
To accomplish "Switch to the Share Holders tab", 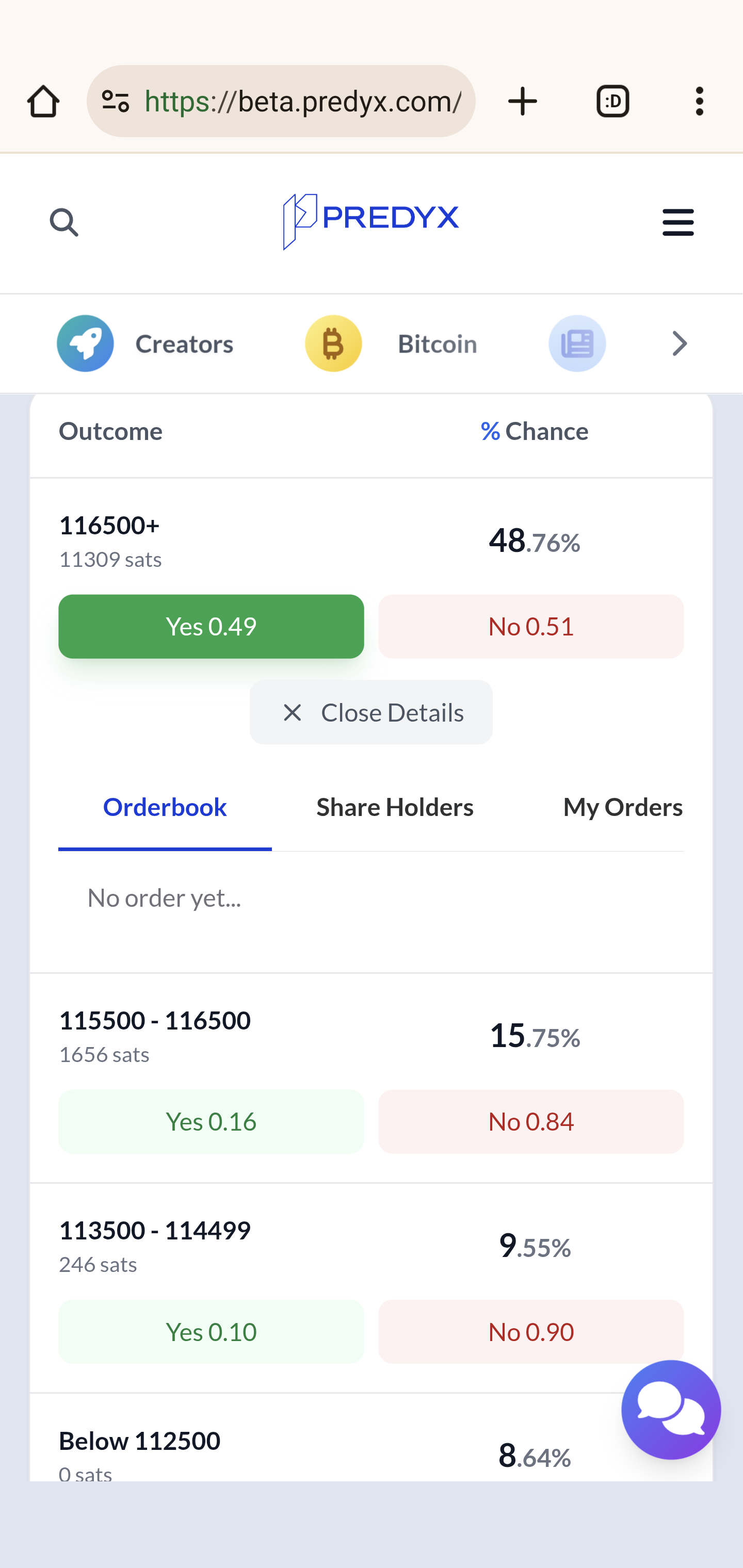I will click(395, 807).
